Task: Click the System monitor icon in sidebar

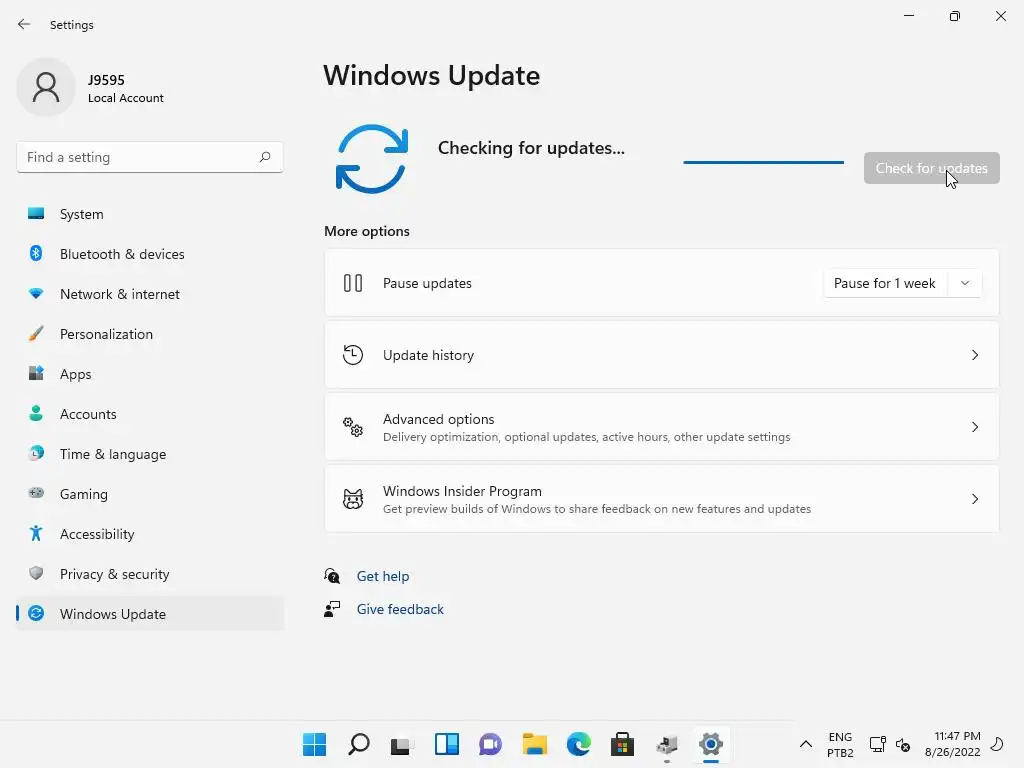Action: 36,214
